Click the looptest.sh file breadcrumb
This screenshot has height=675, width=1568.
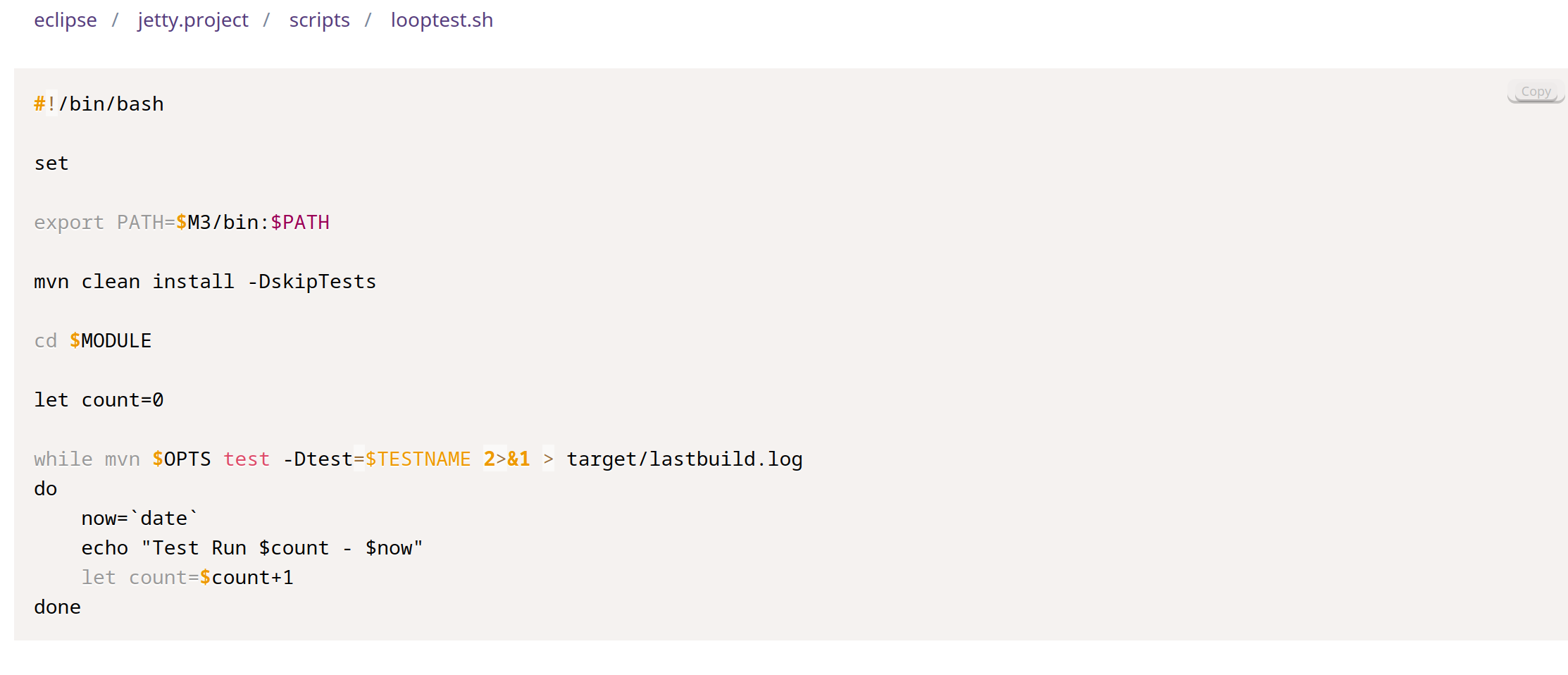click(442, 20)
